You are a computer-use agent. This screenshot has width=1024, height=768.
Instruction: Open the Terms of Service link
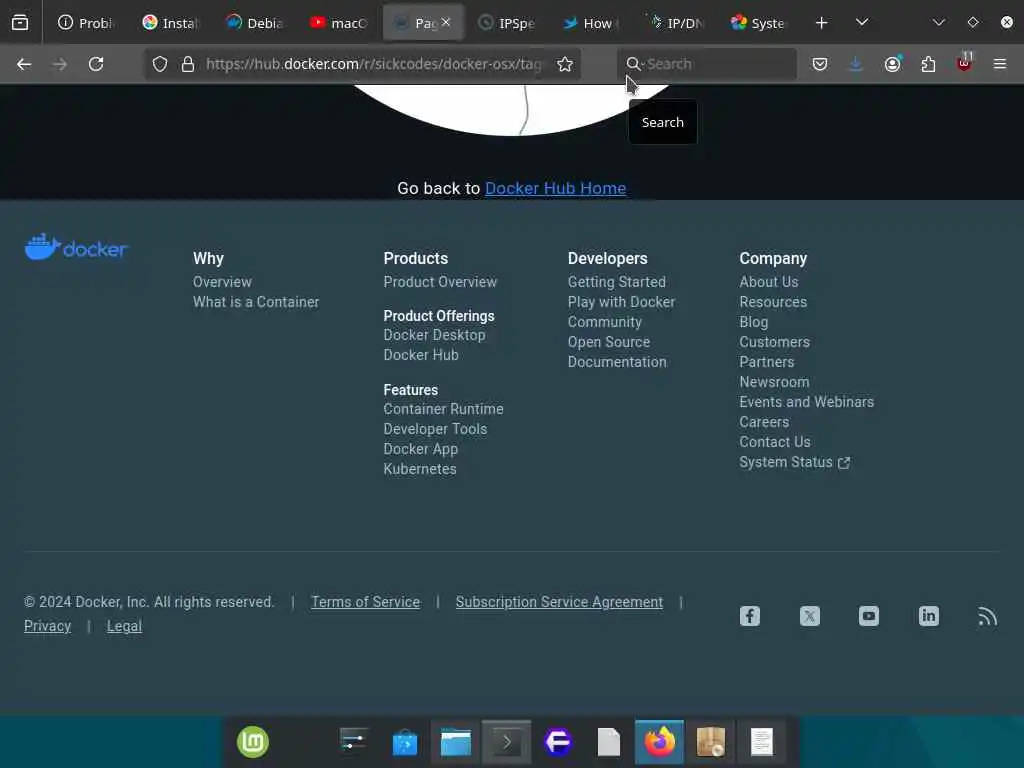point(366,602)
